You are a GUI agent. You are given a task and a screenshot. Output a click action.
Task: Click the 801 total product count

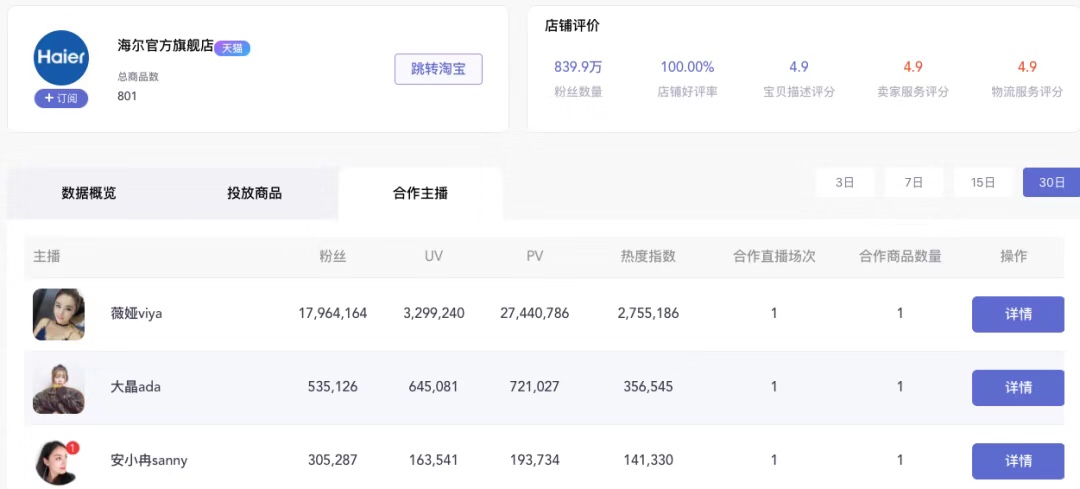[127, 96]
